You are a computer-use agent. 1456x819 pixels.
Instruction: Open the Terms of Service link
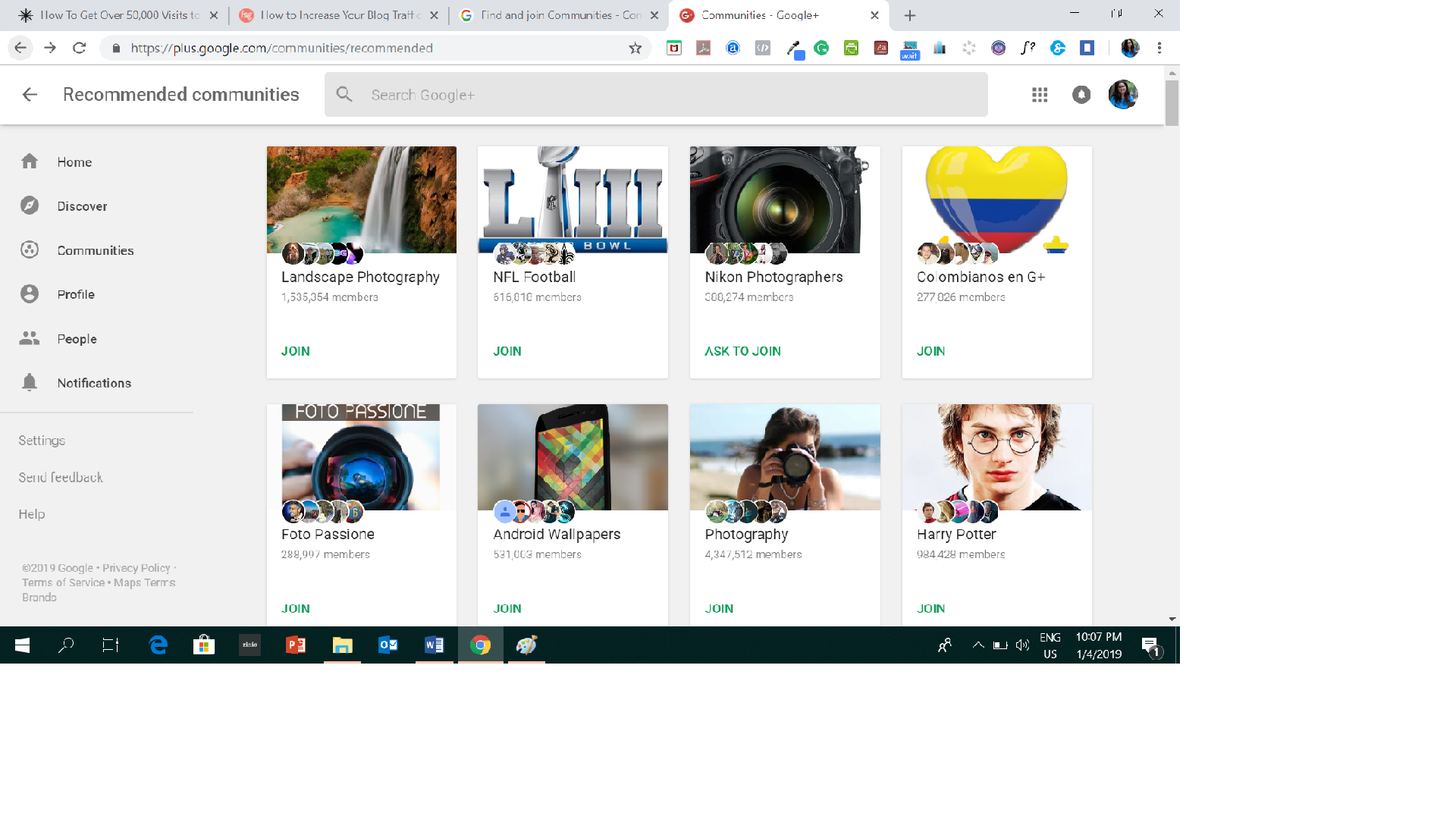(64, 582)
